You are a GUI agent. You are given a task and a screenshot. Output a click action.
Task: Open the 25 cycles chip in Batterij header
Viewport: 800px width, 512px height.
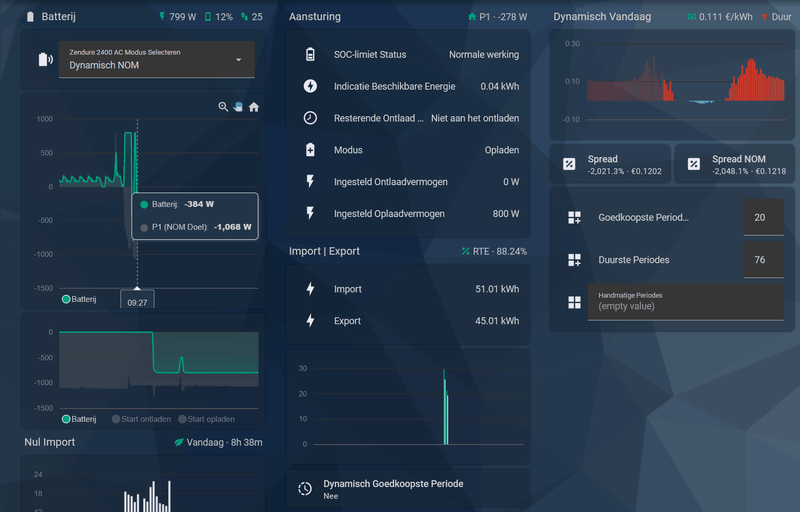[252, 17]
